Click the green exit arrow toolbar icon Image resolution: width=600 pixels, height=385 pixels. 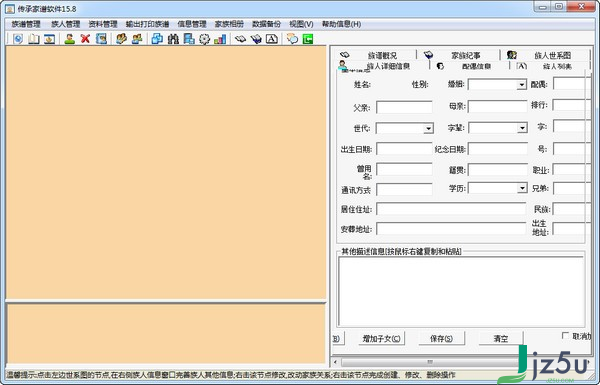tap(308, 39)
